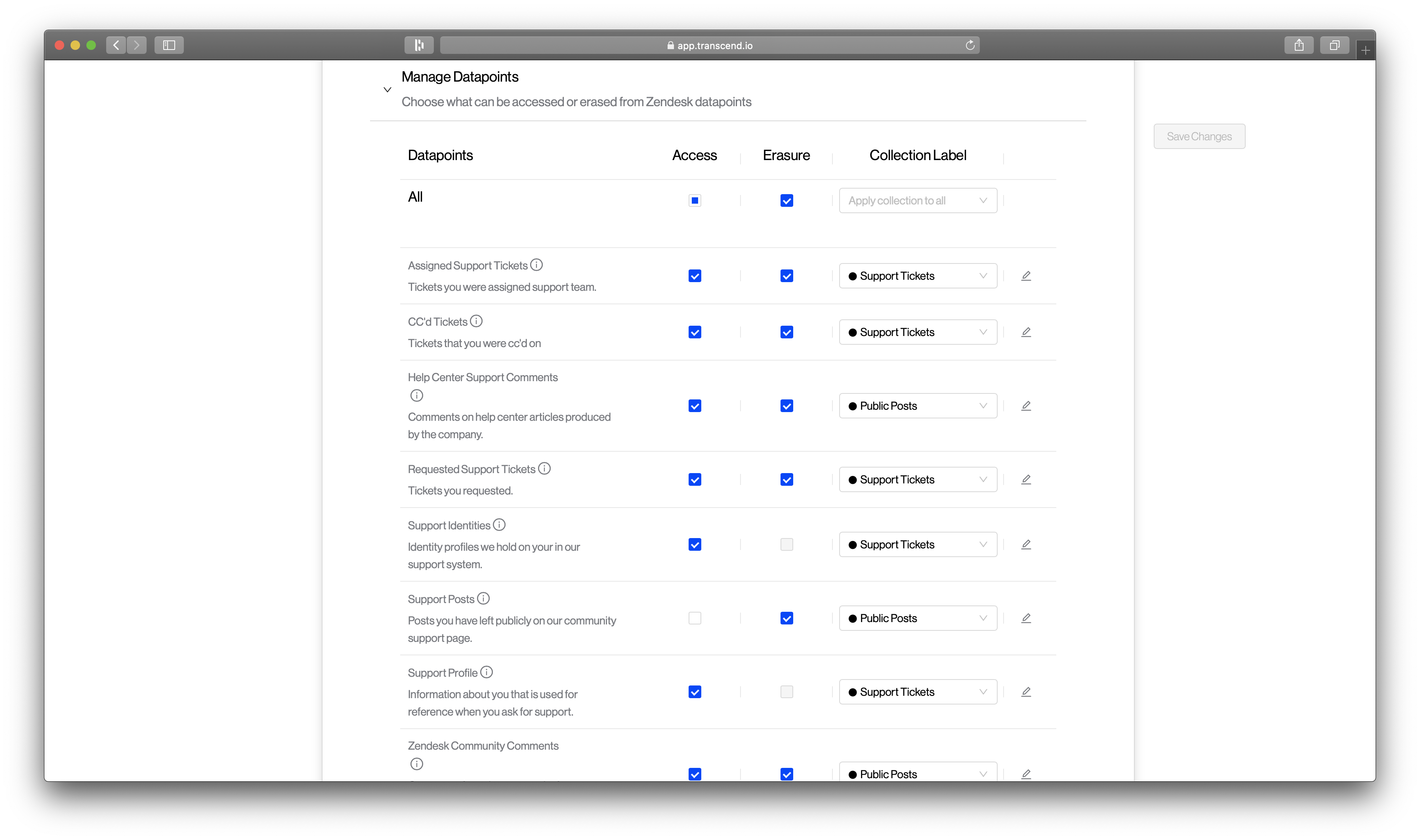Open info icon beside Support Posts
The width and height of the screenshot is (1420, 840).
pyautogui.click(x=483, y=598)
